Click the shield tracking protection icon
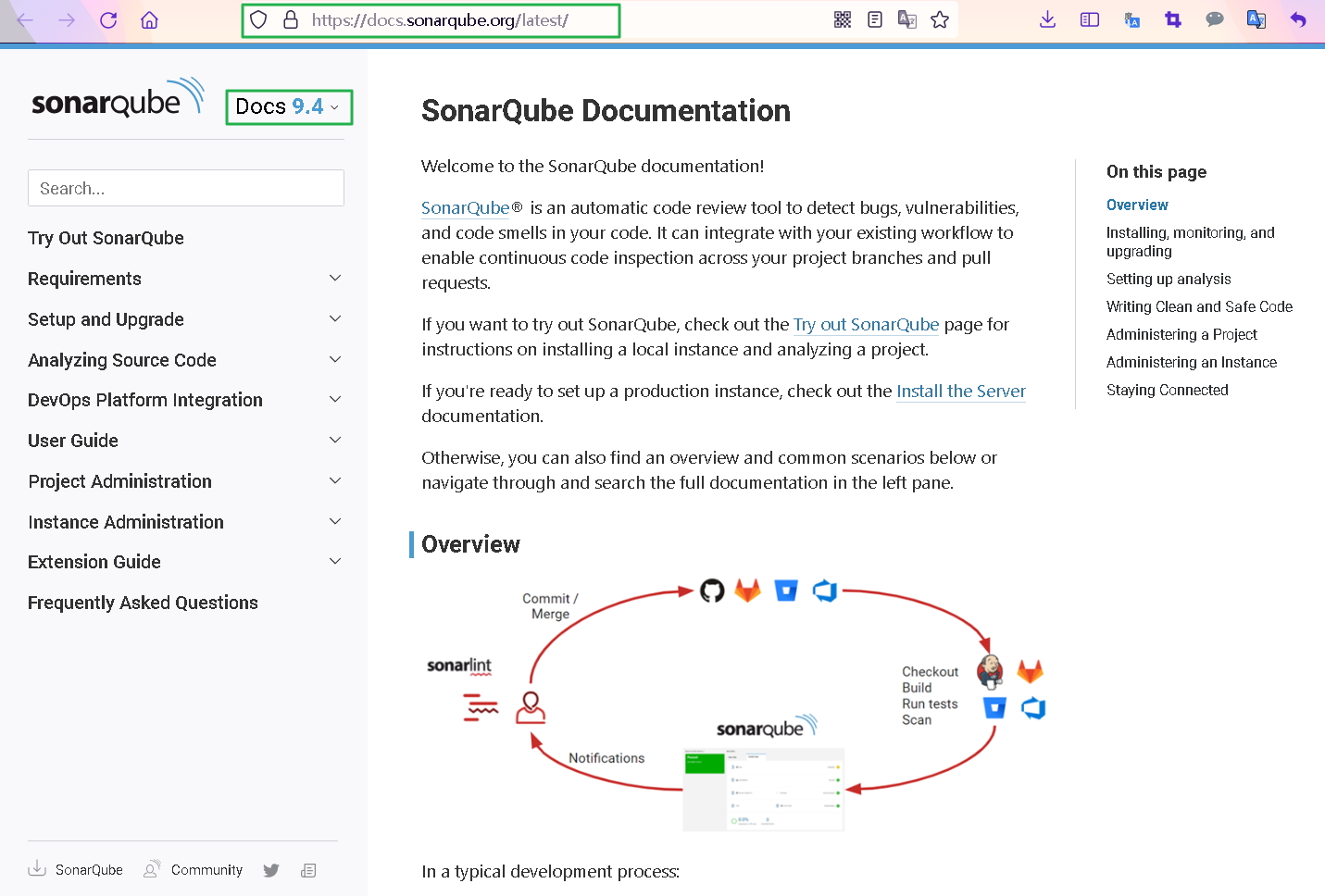Viewport: 1325px width, 896px height. click(x=259, y=19)
